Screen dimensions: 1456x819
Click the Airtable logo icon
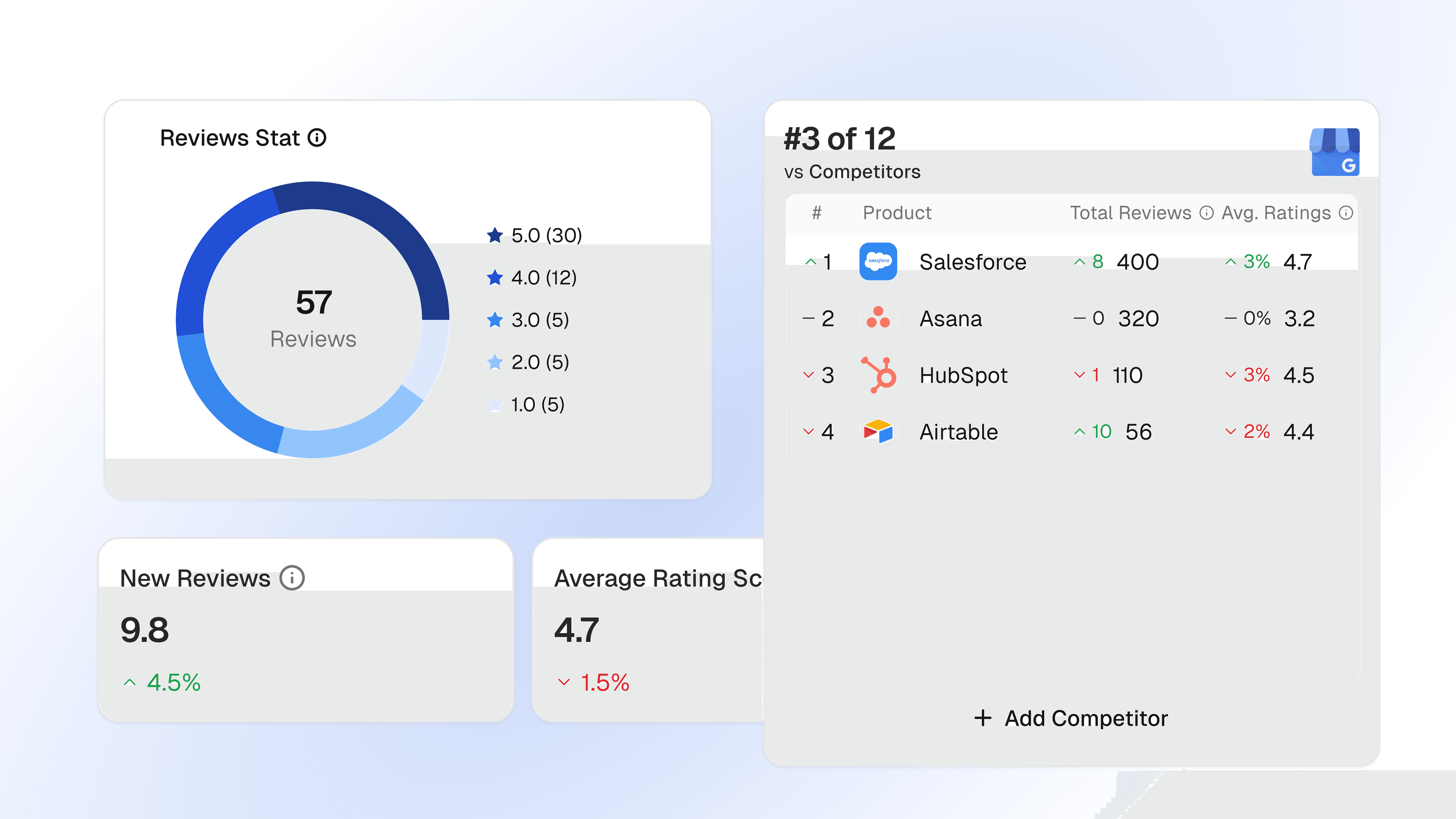[x=878, y=432]
